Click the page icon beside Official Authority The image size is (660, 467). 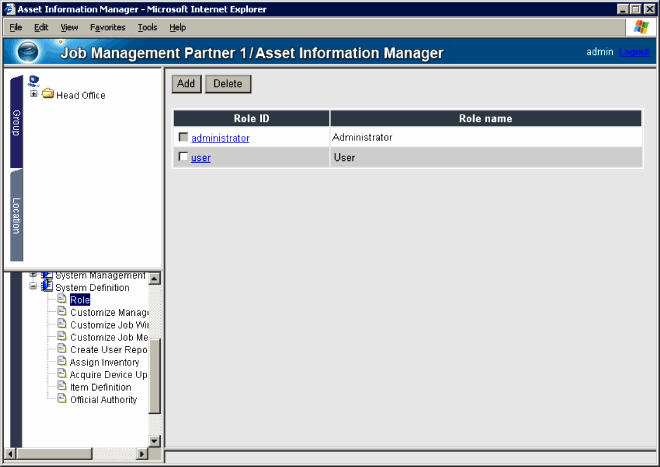(62, 399)
